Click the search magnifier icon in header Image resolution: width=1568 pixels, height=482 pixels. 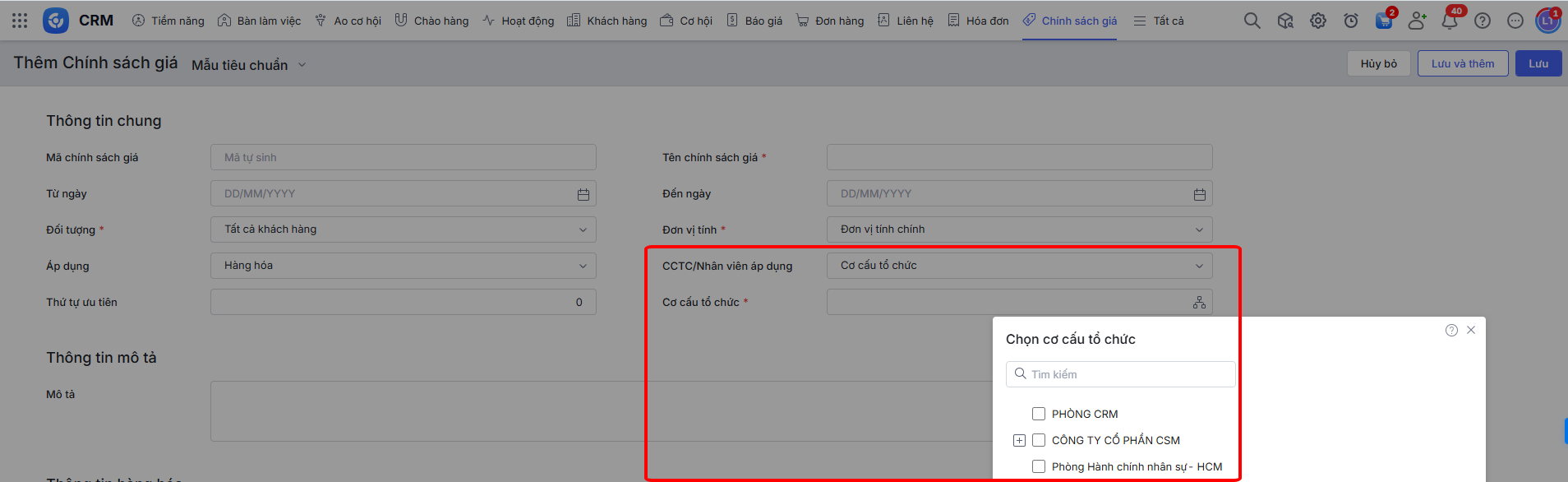click(1252, 21)
